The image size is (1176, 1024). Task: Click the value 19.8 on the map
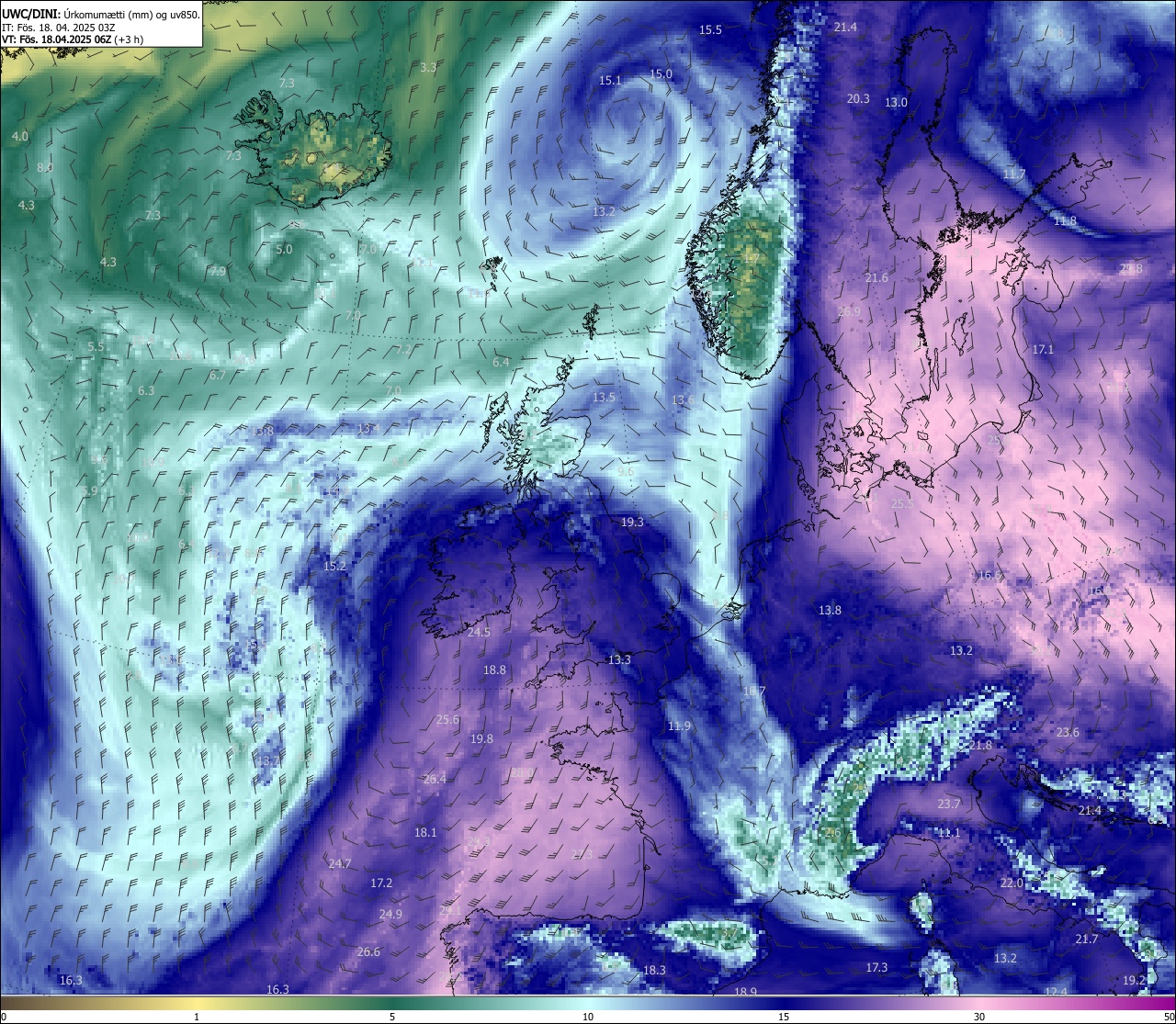pos(481,739)
